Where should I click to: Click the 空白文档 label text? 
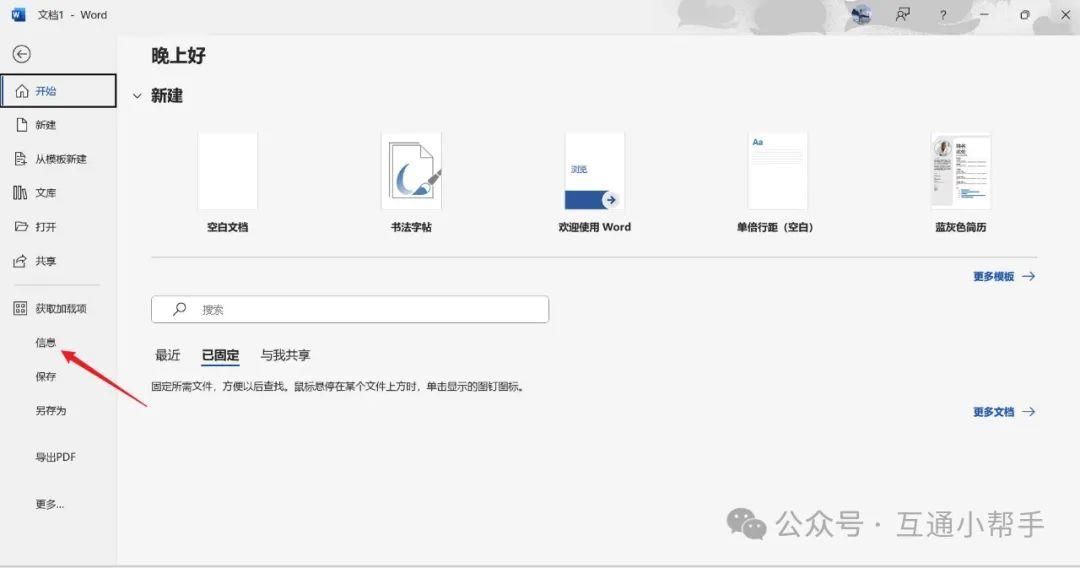point(227,227)
